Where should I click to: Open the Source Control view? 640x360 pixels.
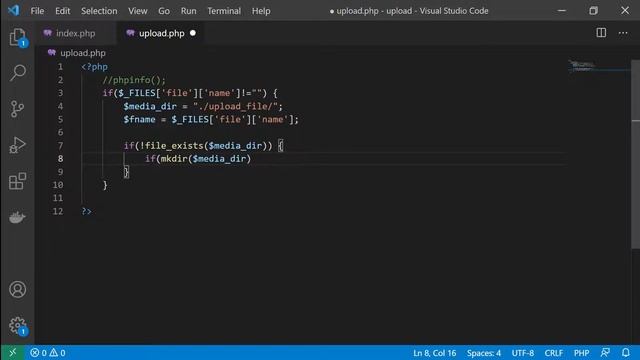[x=17, y=109]
